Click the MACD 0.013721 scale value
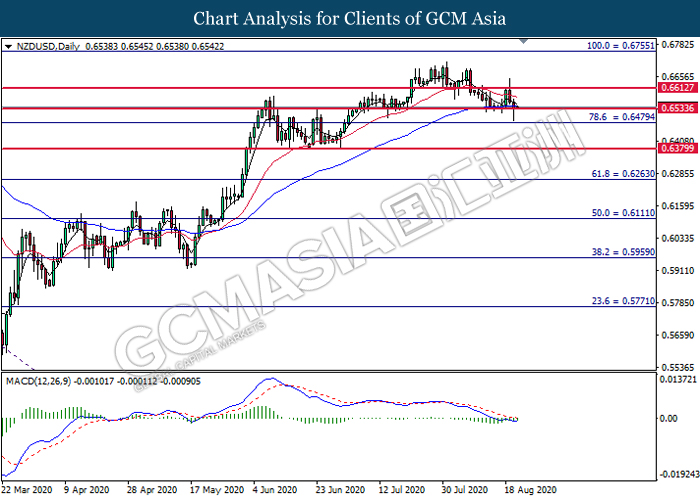The width and height of the screenshot is (700, 500). tap(678, 379)
